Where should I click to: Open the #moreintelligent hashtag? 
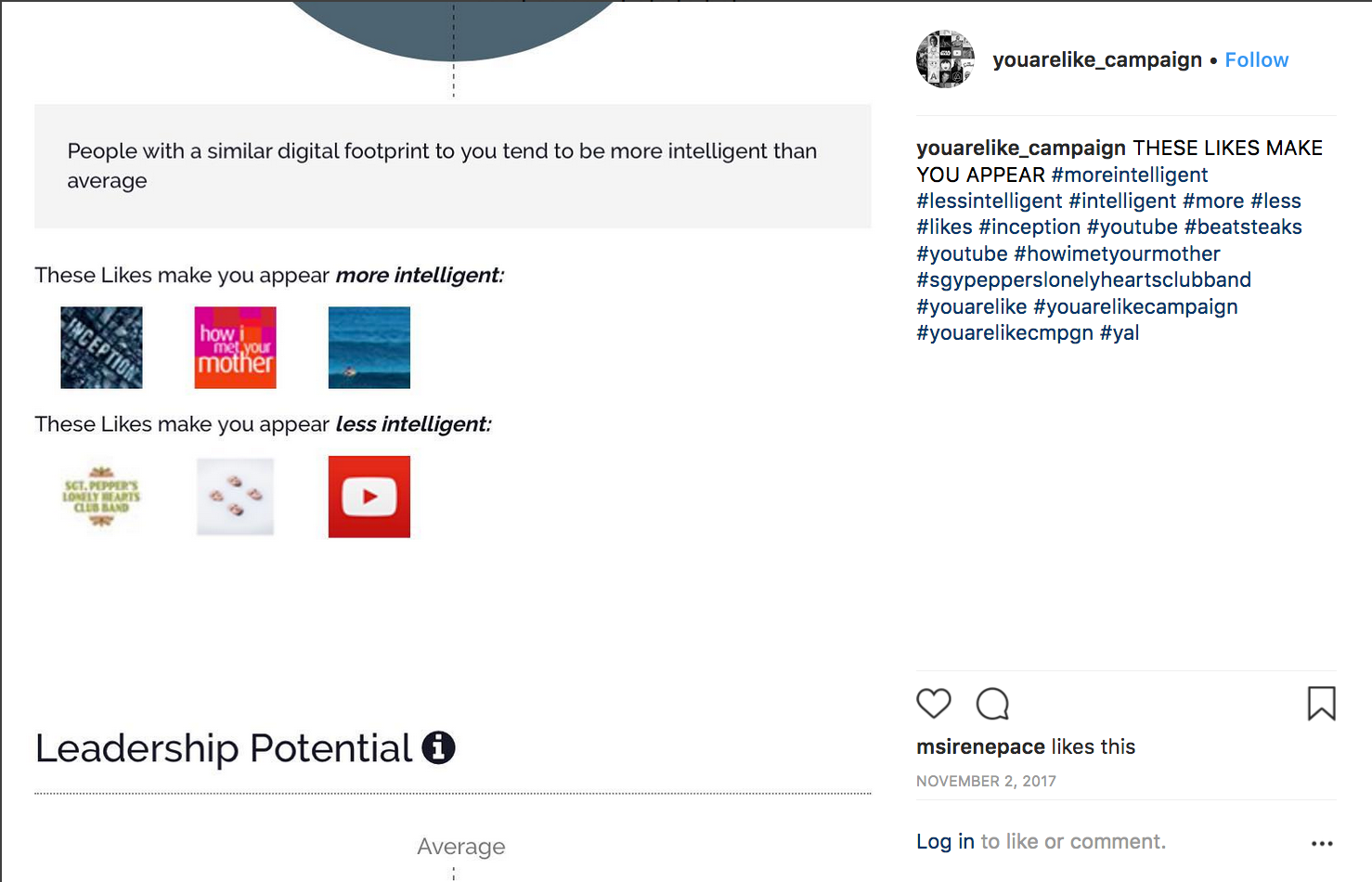[x=1129, y=175]
